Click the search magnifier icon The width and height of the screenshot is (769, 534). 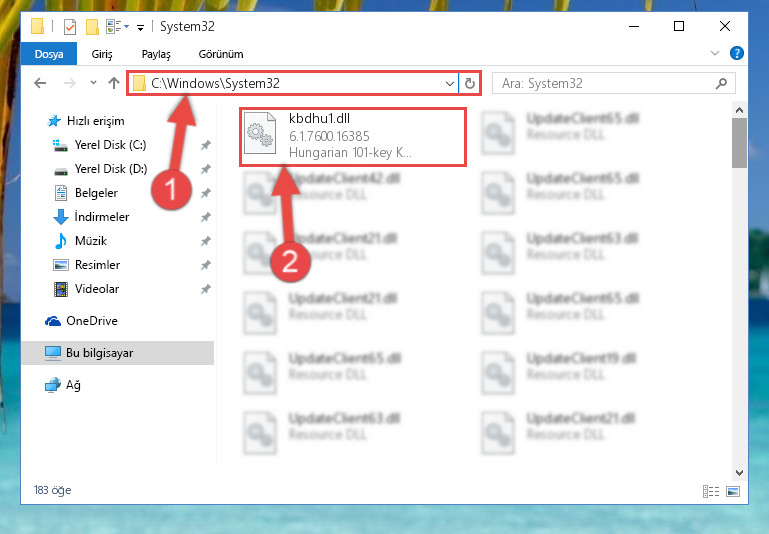point(721,83)
